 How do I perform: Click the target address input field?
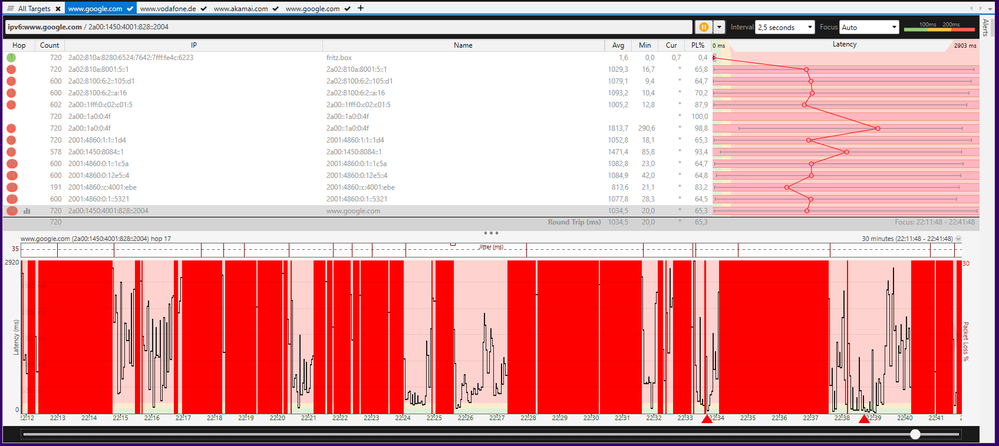350,27
